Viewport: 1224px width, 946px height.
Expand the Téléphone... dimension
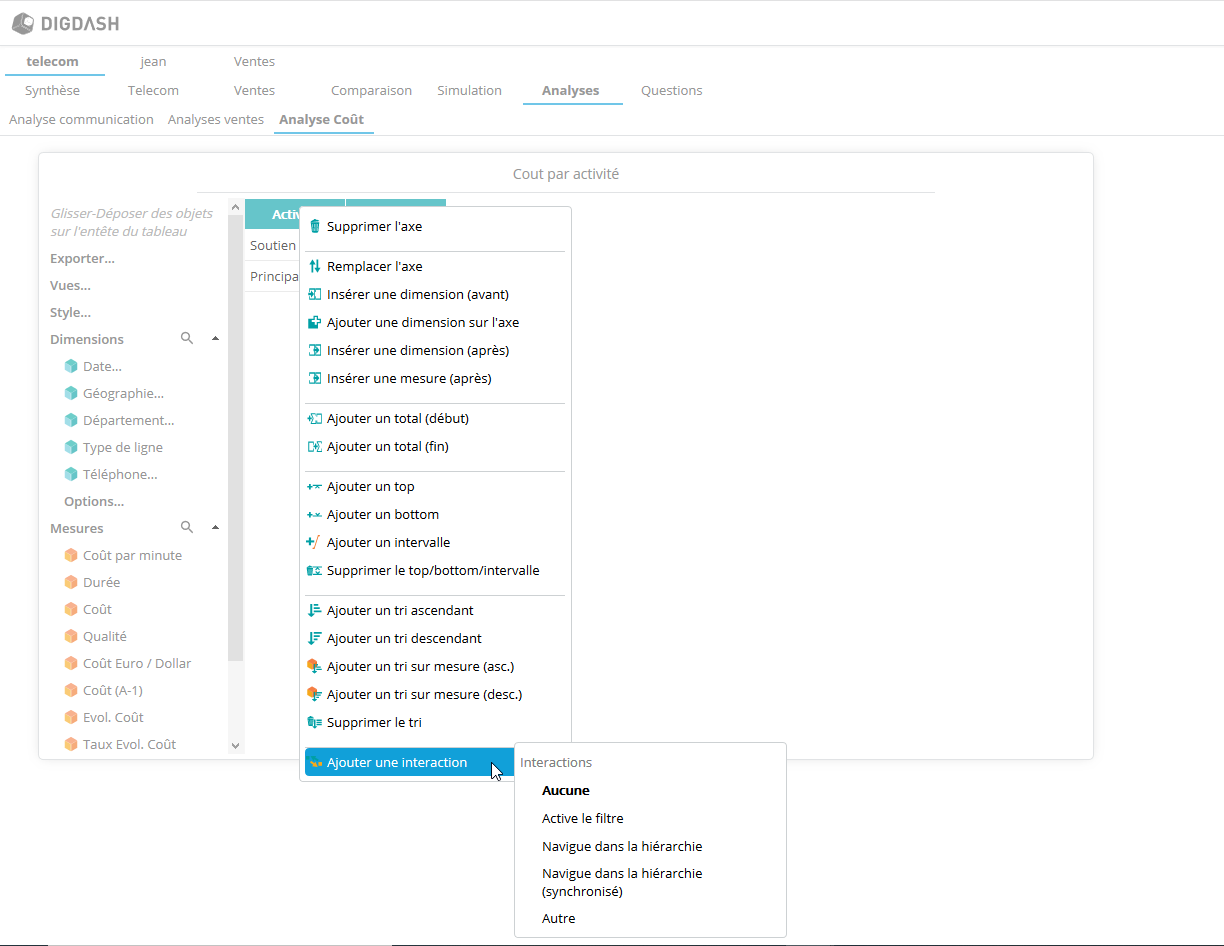[120, 474]
